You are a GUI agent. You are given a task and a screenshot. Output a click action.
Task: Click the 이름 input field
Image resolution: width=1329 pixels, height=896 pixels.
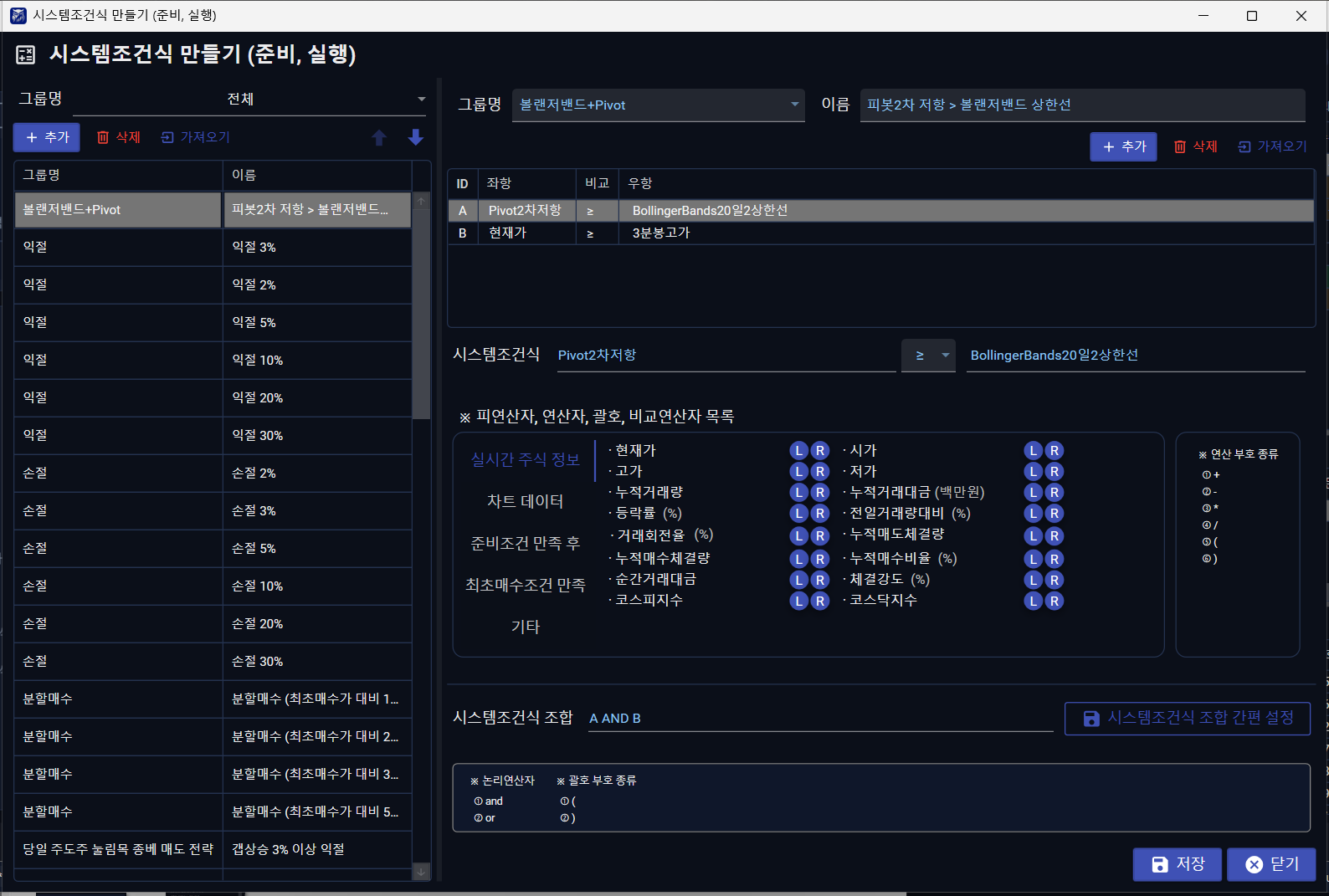1083,105
